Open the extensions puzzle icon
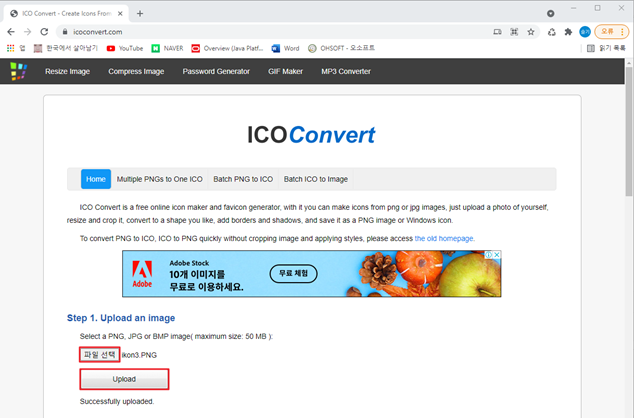This screenshot has width=634, height=418. [x=568, y=32]
